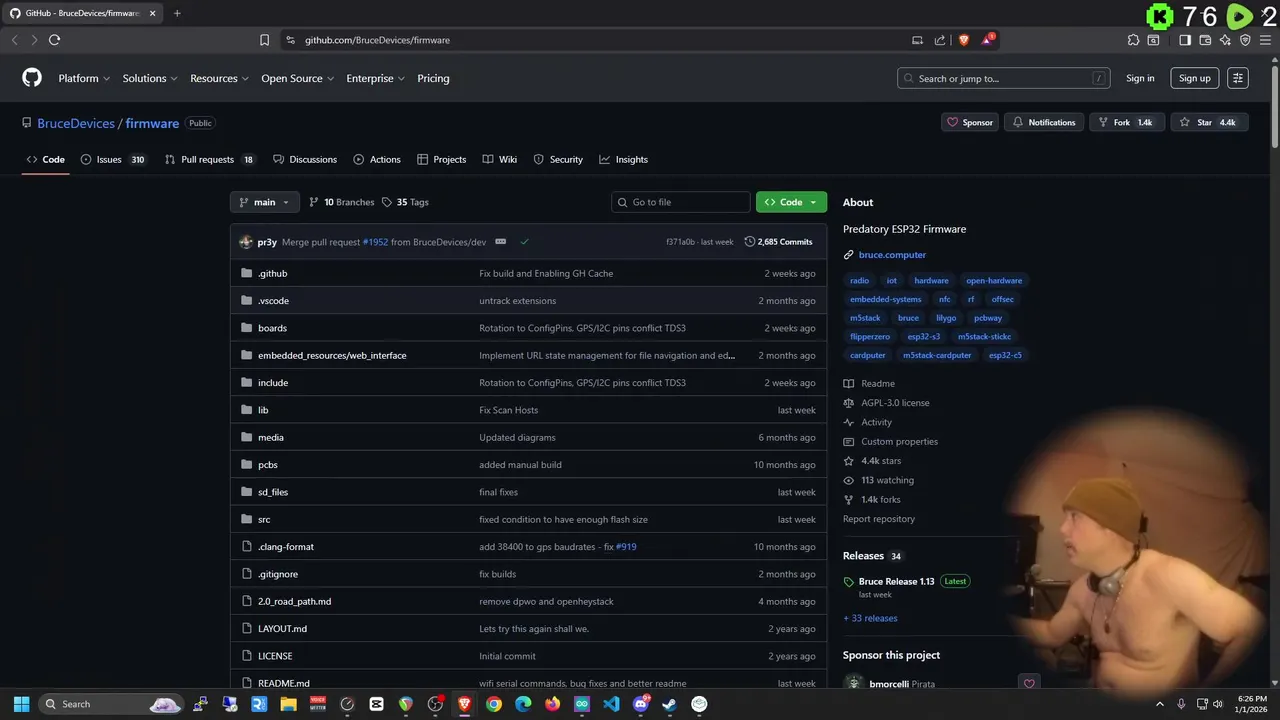
Task: Click the Notifications button
Action: (x=1044, y=122)
